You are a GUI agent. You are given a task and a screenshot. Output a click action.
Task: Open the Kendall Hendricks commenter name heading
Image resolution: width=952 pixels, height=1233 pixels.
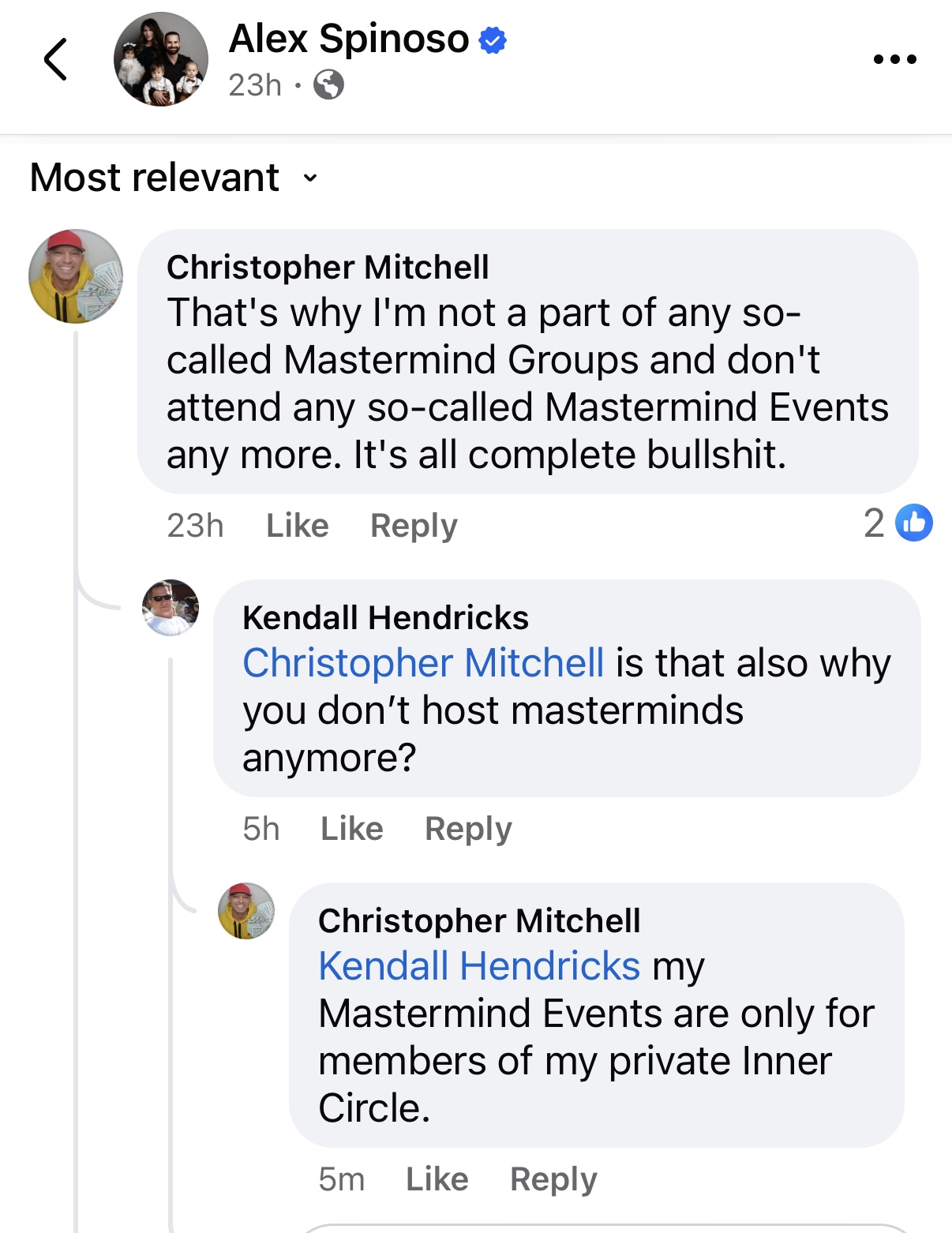tap(385, 618)
